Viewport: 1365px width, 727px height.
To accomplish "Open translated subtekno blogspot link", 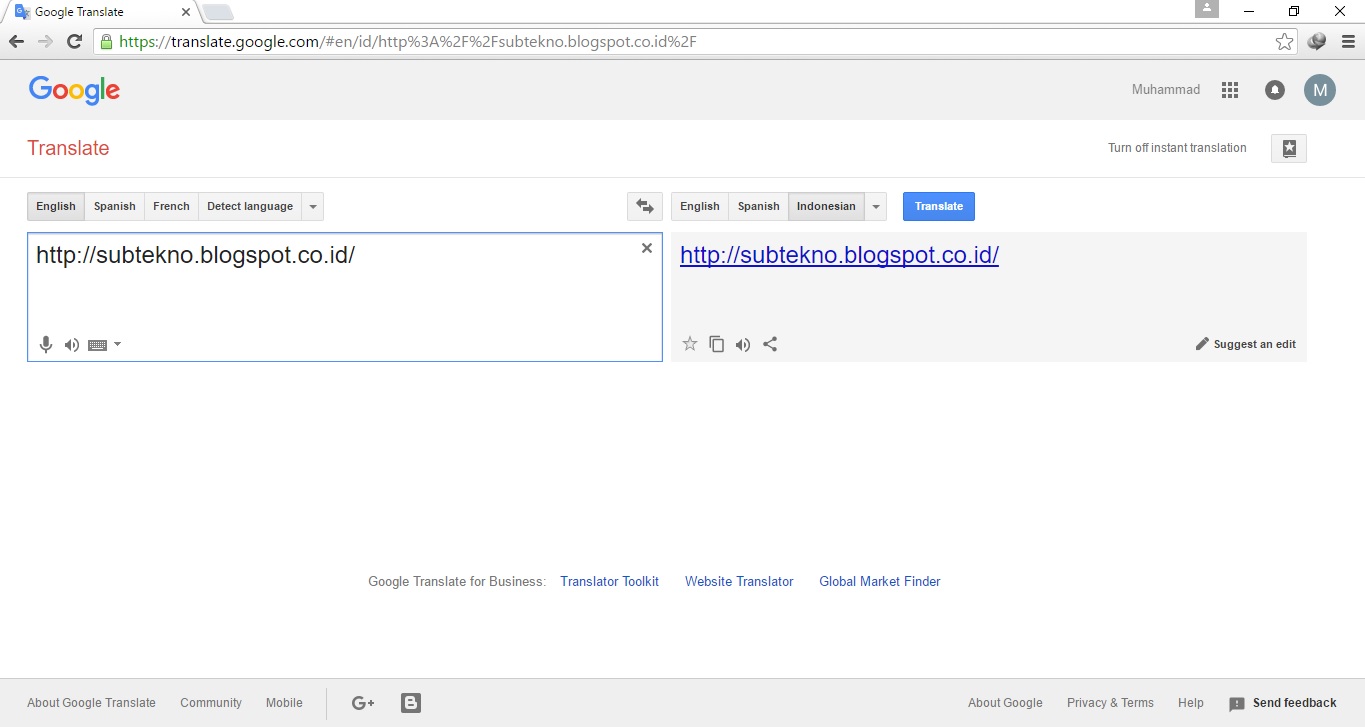I will [x=839, y=255].
